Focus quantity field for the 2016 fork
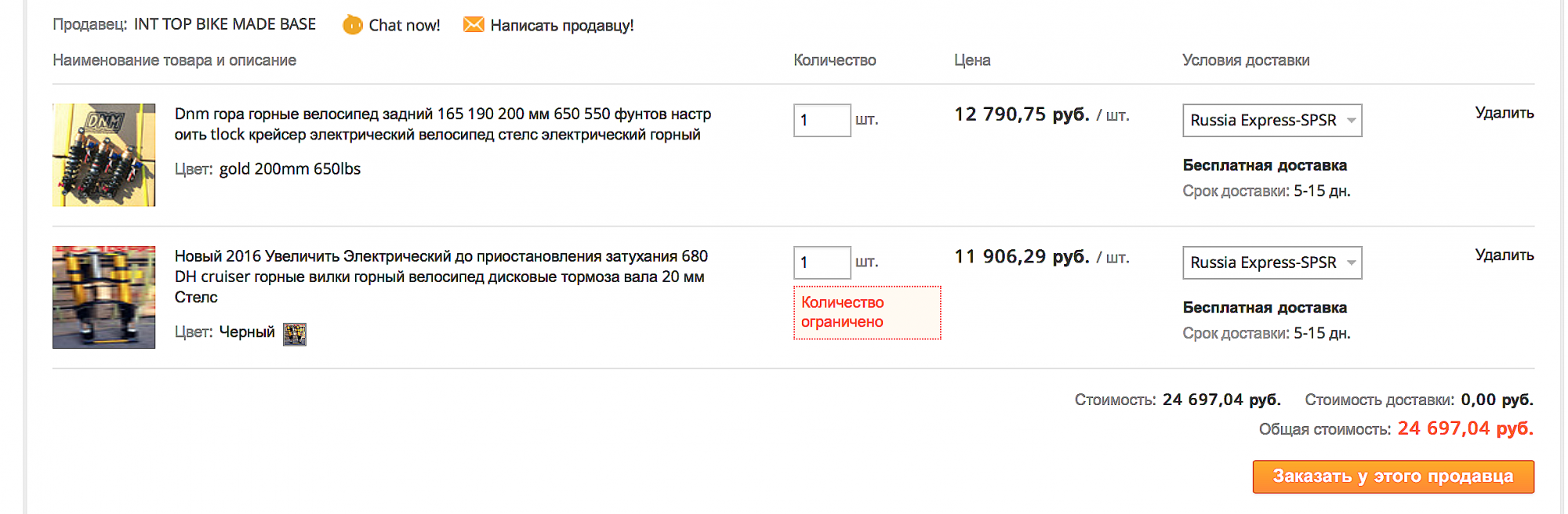 tap(821, 262)
